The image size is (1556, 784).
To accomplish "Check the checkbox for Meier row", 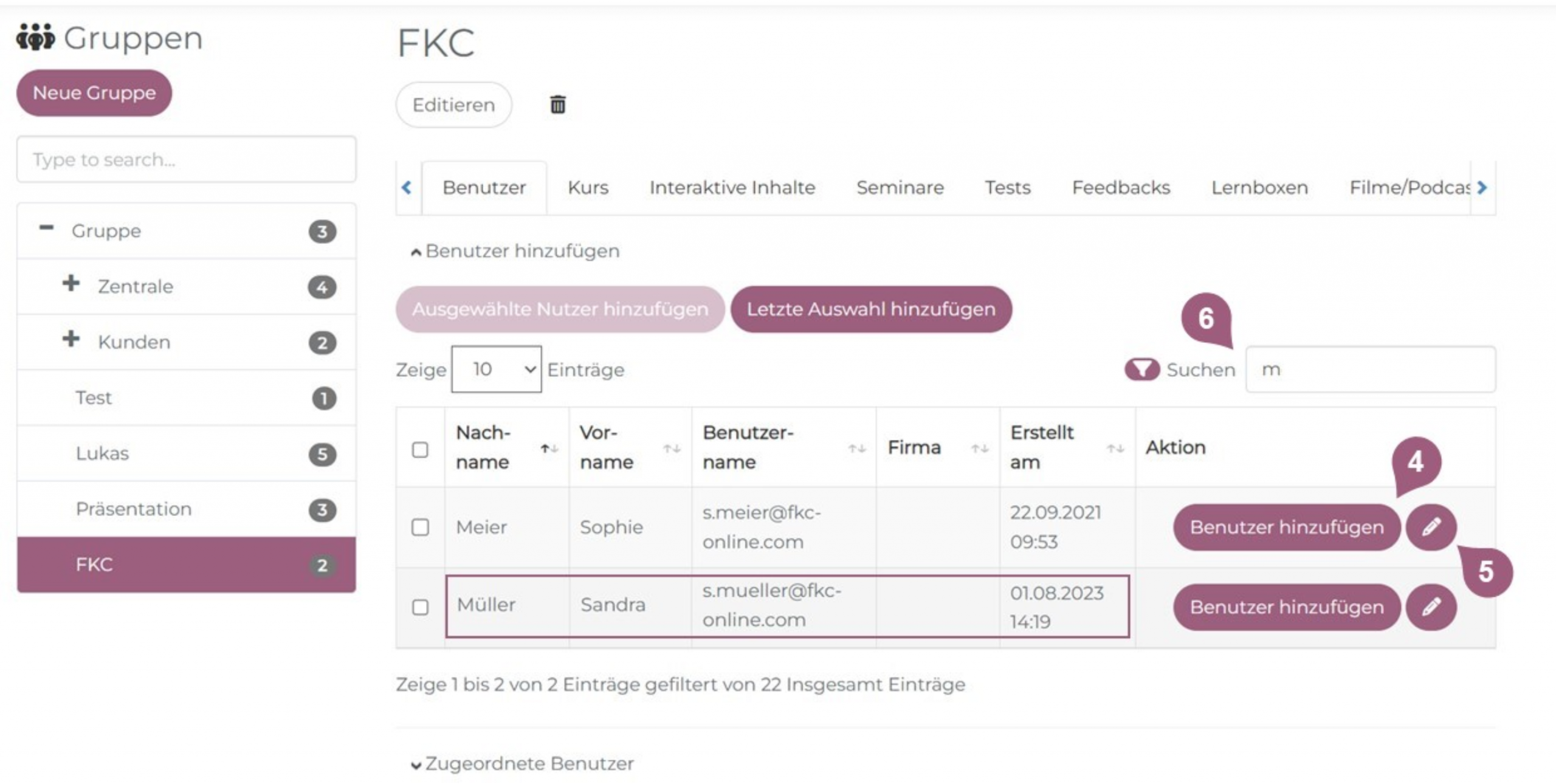I will 420,527.
